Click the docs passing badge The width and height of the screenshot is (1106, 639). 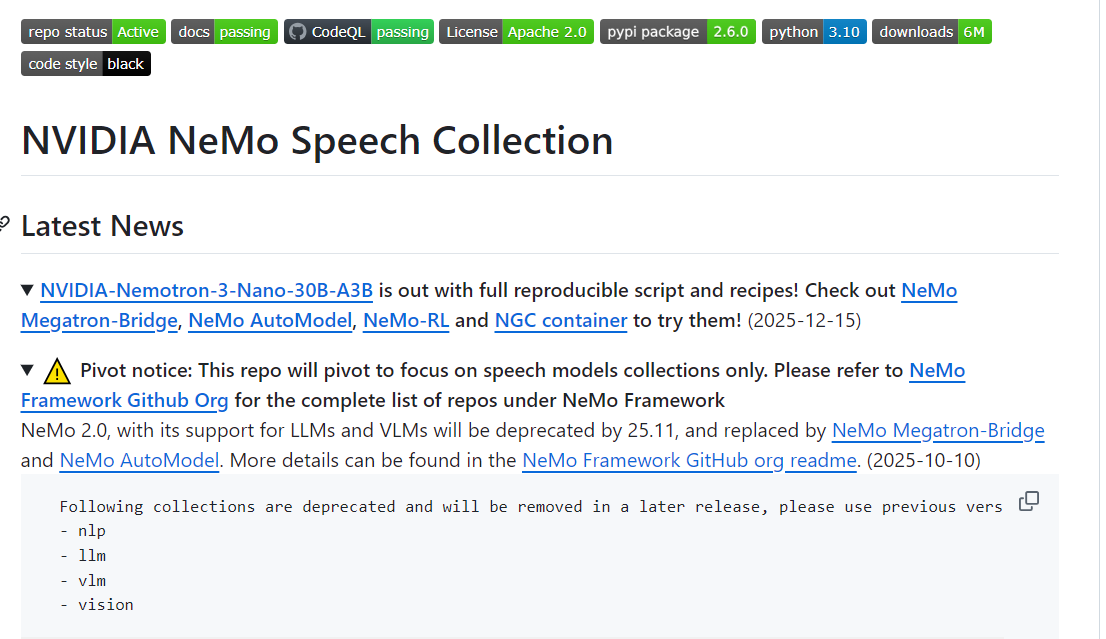click(x=224, y=32)
